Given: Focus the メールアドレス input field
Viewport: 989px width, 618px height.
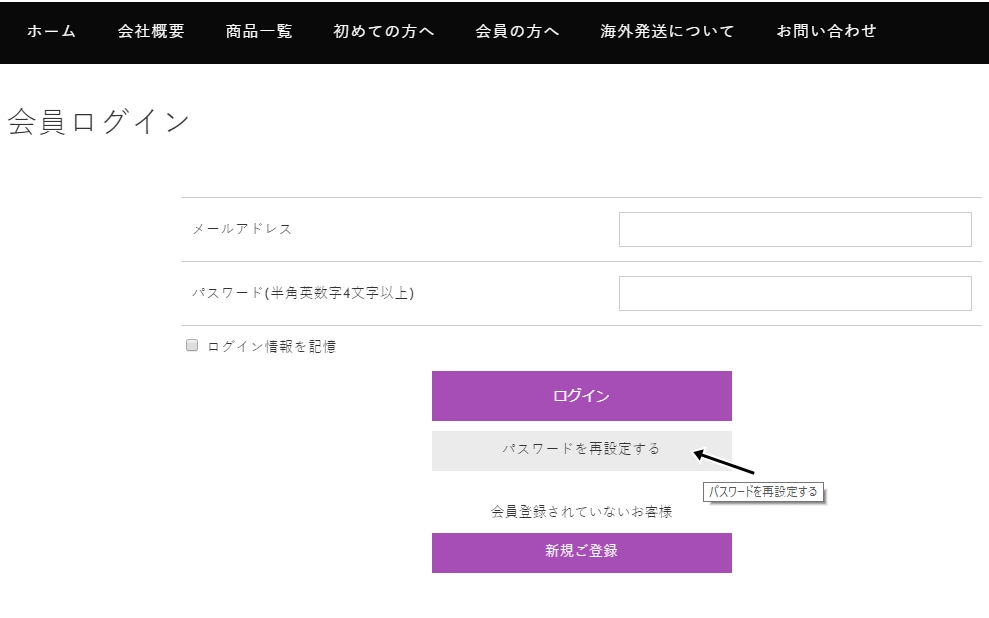Looking at the screenshot, I should point(795,230).
